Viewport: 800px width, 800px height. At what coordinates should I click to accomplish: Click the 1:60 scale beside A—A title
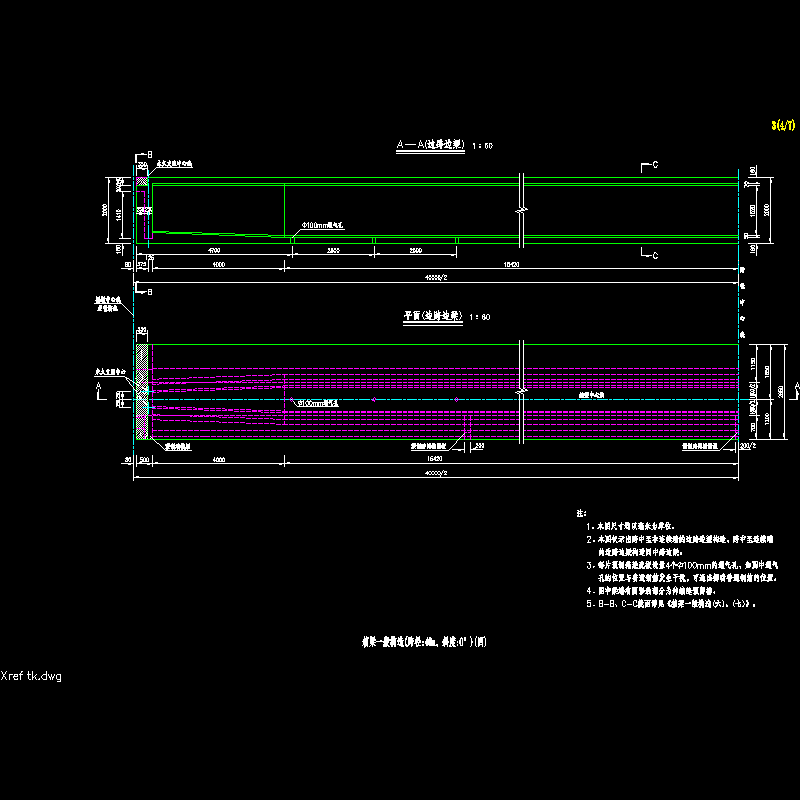tap(483, 146)
